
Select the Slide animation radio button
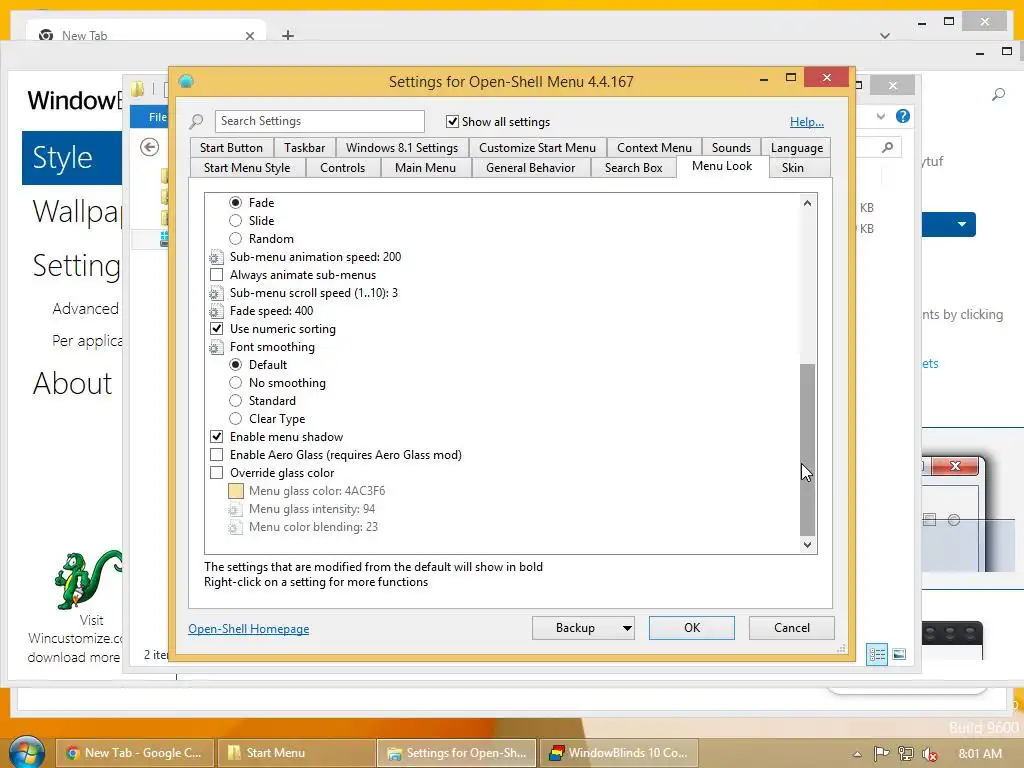[x=235, y=221]
